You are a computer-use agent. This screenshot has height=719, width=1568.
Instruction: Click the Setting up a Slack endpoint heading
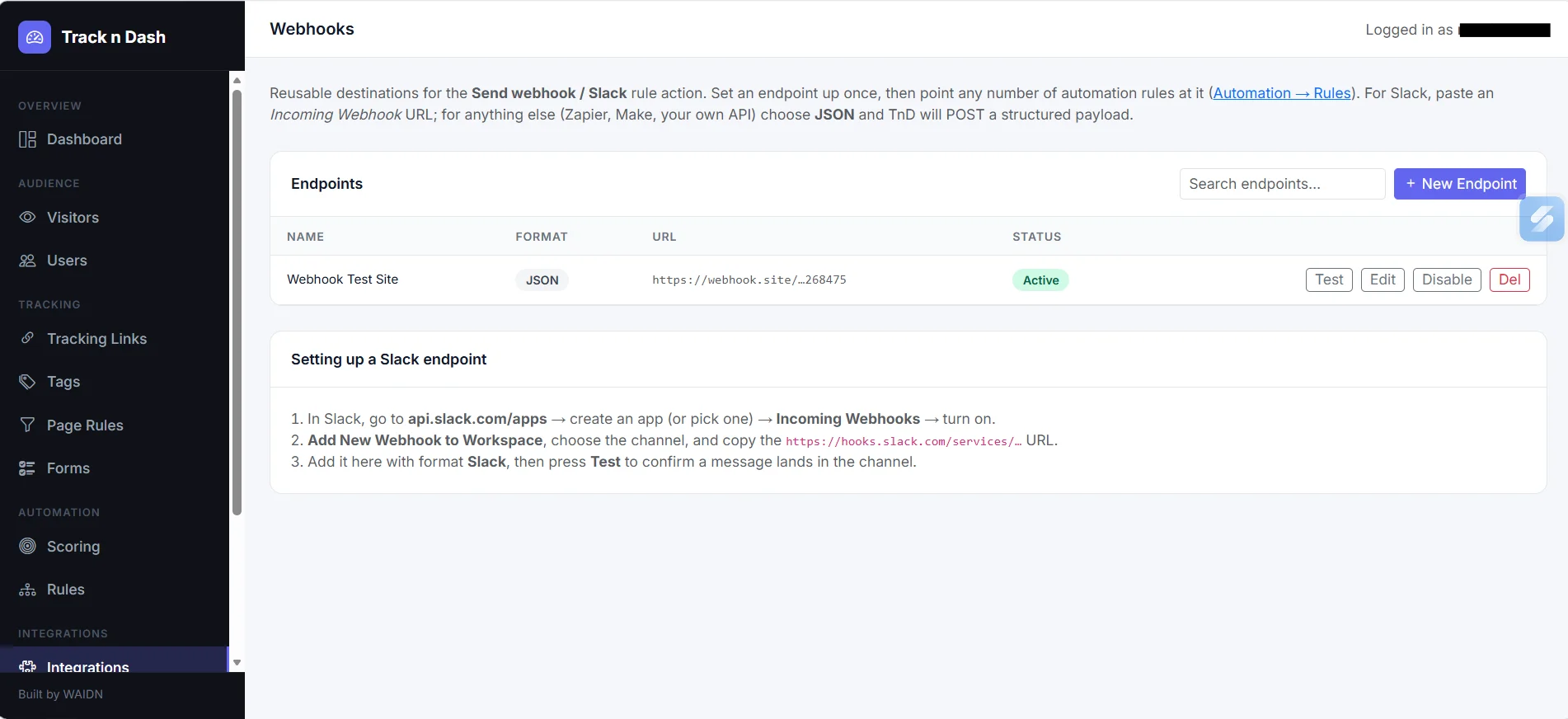(x=388, y=359)
